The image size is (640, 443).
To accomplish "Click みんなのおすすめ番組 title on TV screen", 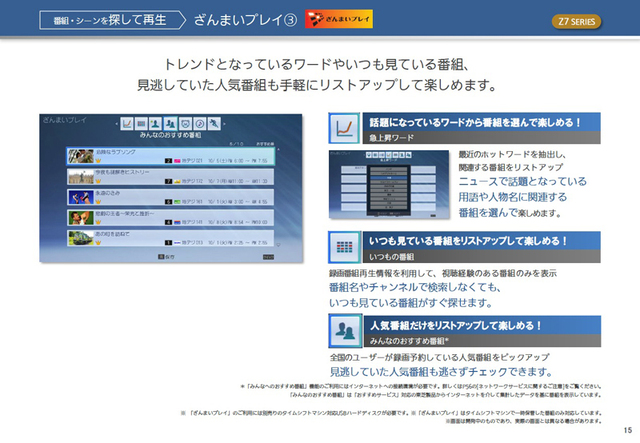I will (170, 135).
